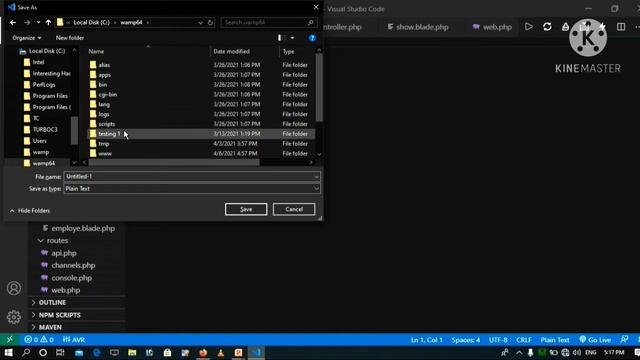Select TURBOC3 folder in navigation tree
640x360 pixels.
tap(45, 129)
